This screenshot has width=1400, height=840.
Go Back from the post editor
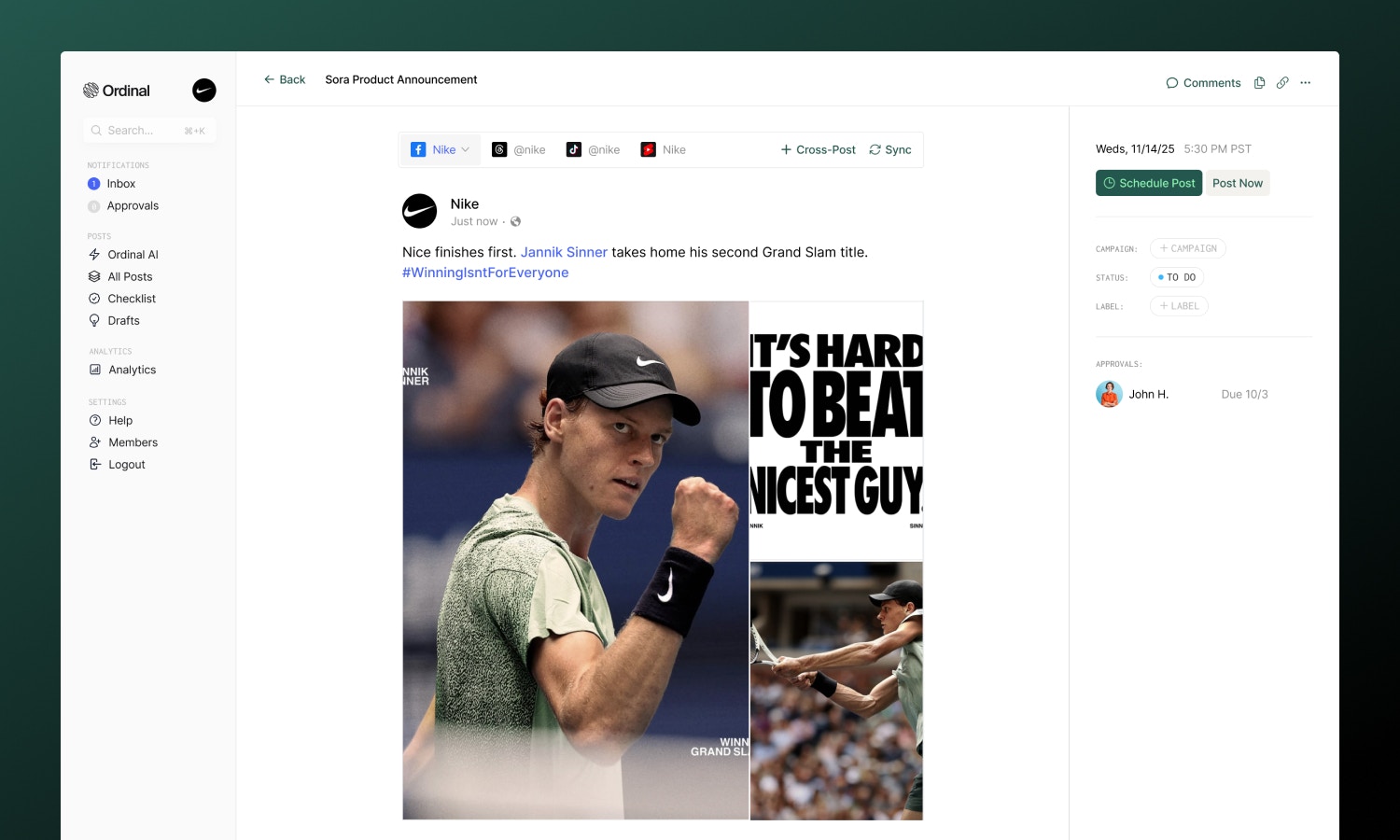click(x=285, y=79)
